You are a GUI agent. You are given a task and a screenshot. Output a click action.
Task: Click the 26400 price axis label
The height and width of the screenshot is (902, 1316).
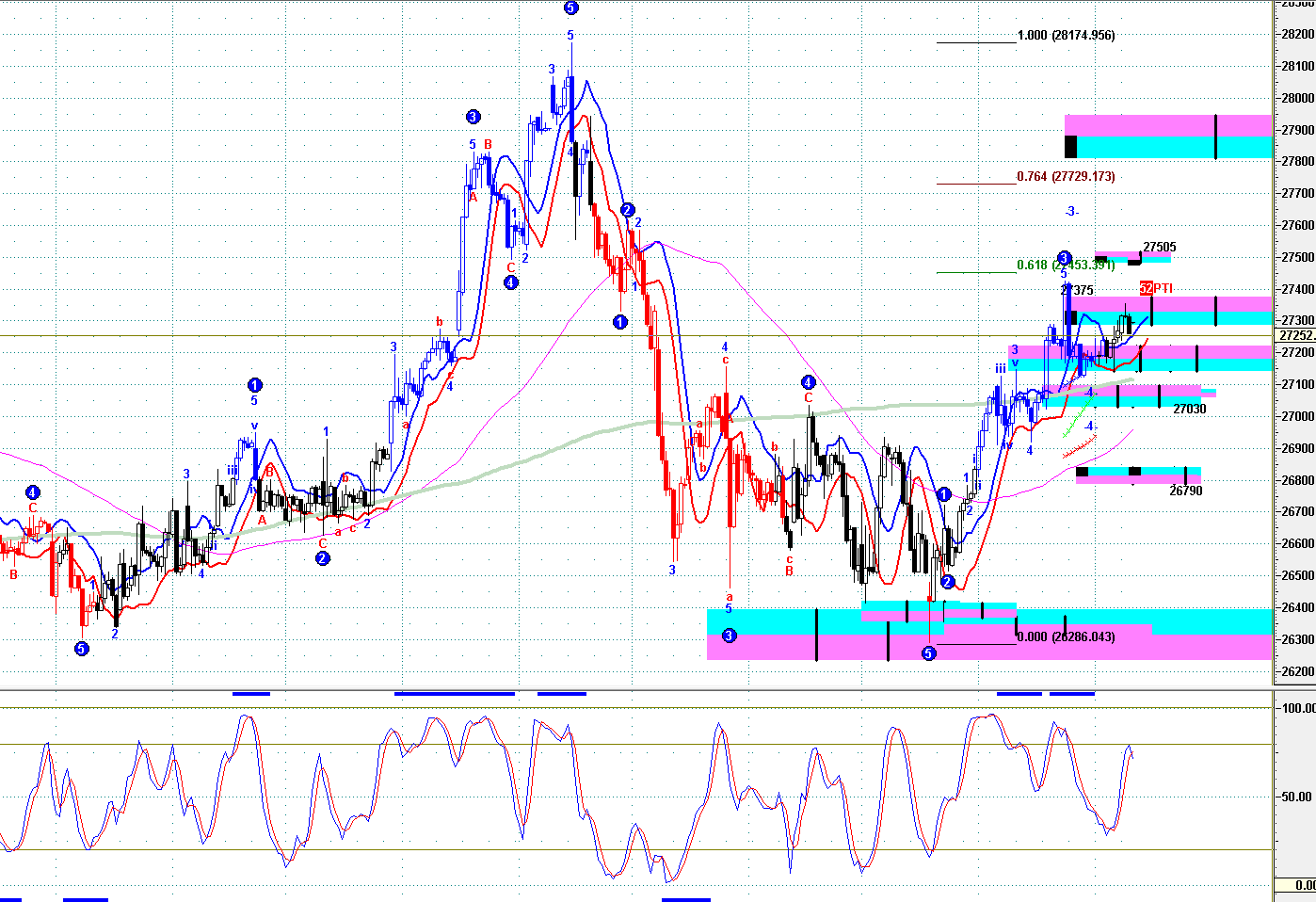(x=1298, y=608)
